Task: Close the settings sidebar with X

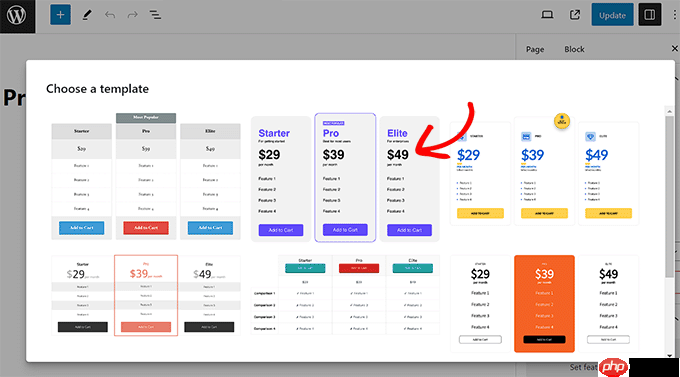Action: pos(674,49)
